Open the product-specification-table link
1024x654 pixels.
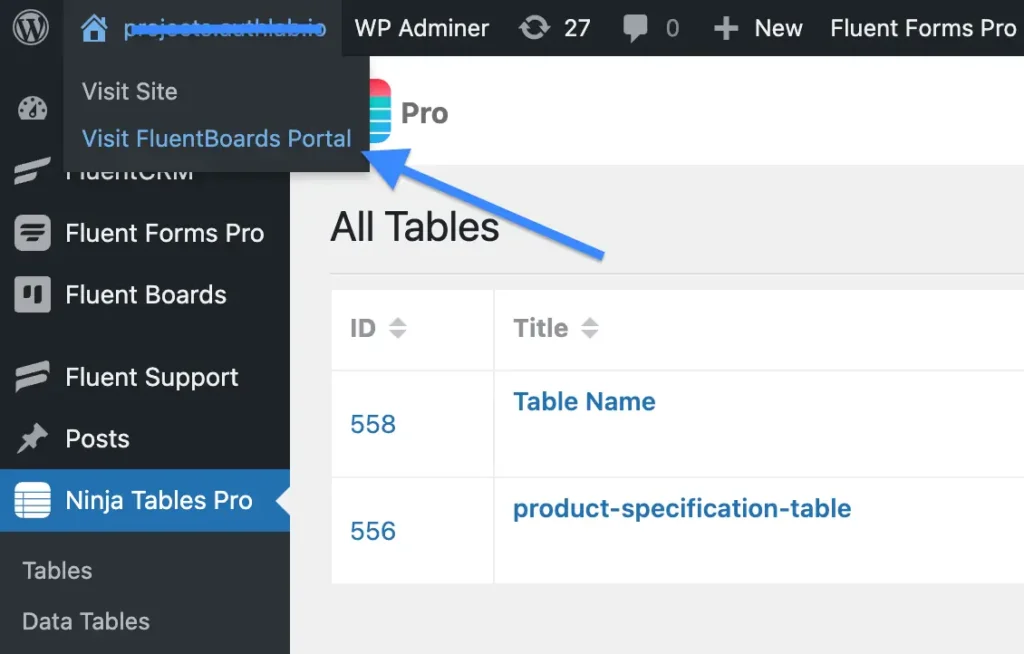point(681,508)
